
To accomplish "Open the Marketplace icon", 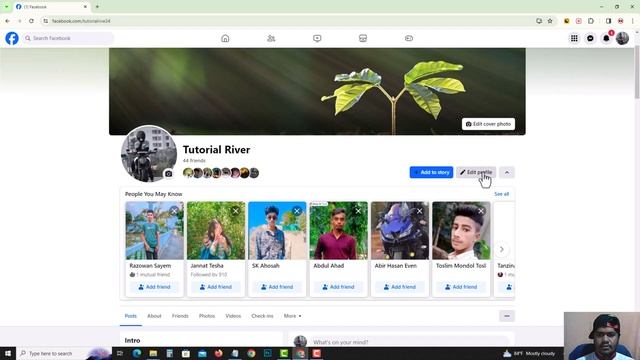I will pyautogui.click(x=363, y=38).
